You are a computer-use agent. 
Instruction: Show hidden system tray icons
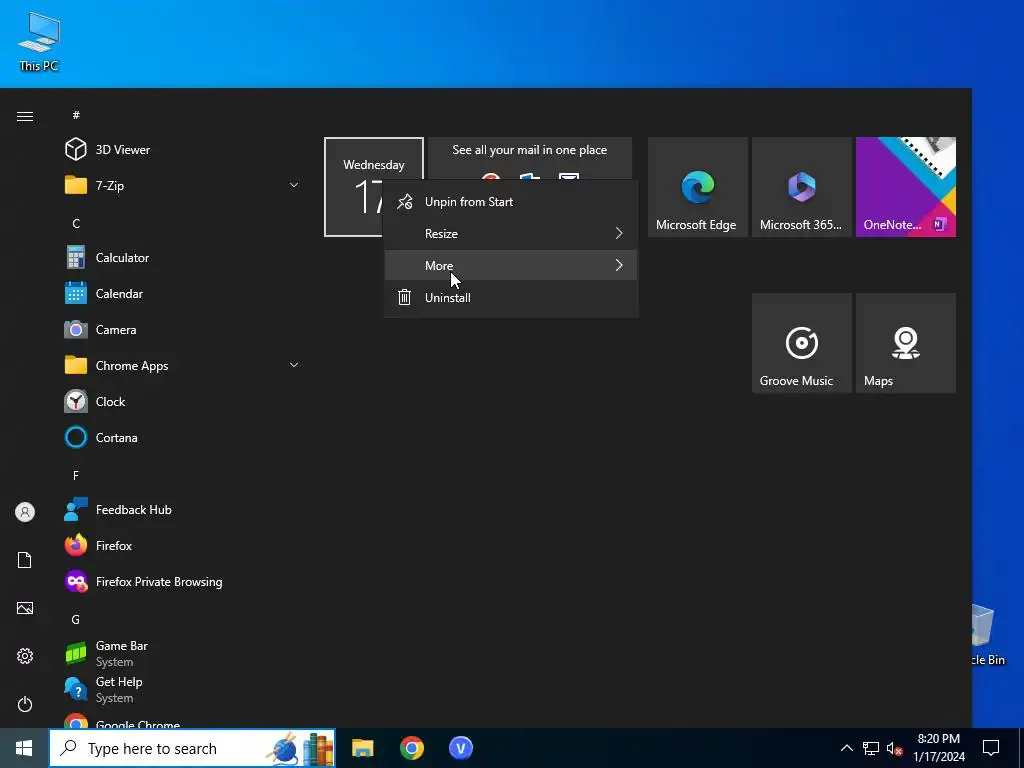[846, 748]
